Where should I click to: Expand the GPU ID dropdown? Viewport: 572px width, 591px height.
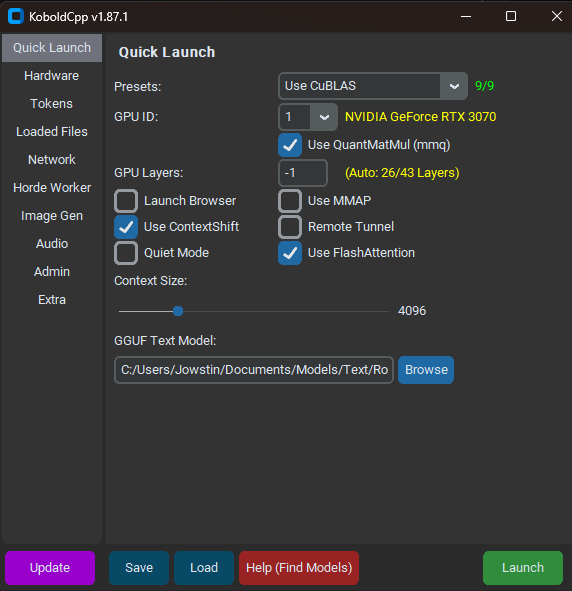[308, 117]
